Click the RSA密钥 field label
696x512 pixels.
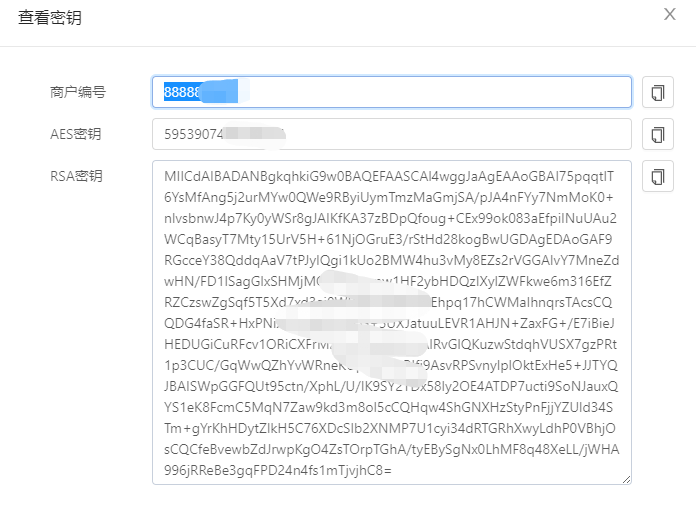76,176
